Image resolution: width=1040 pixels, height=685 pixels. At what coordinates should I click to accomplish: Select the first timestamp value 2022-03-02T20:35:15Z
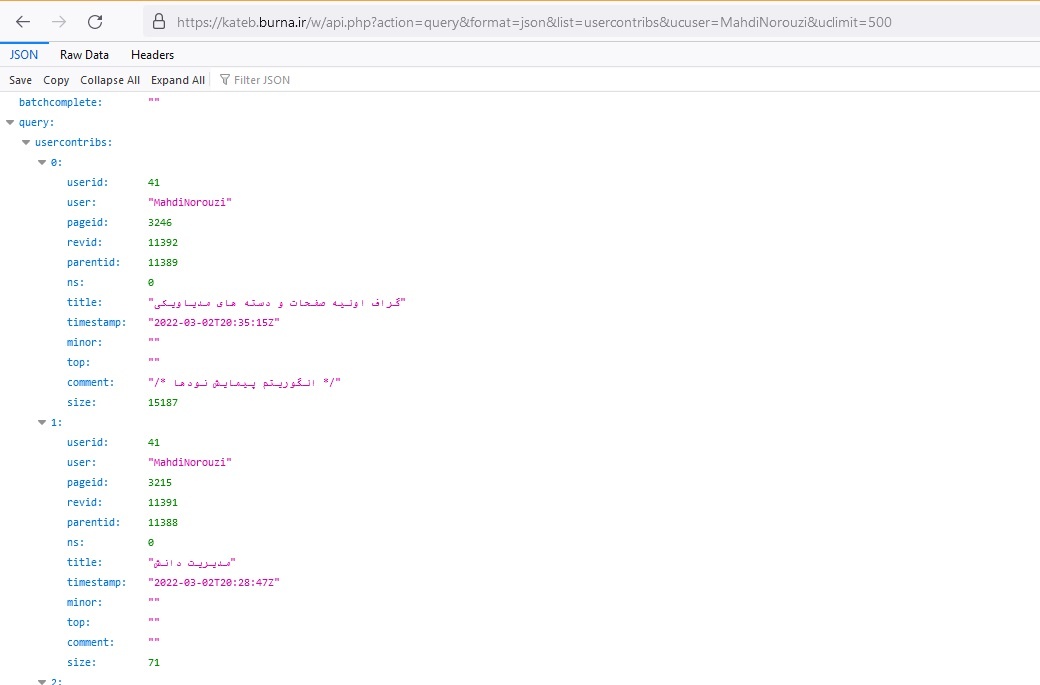(x=214, y=322)
